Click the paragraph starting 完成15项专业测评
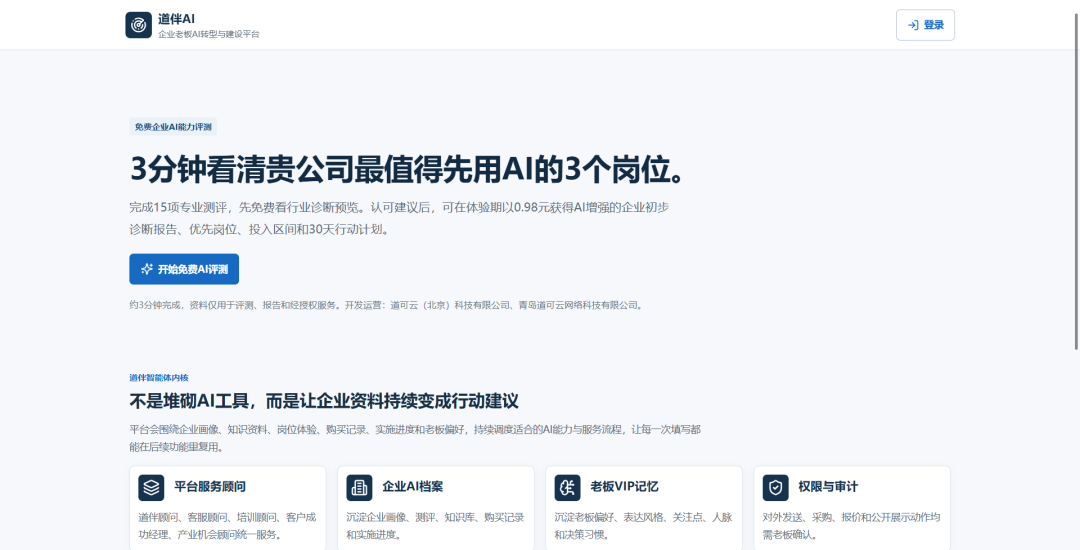The image size is (1080, 550). pyautogui.click(x=399, y=218)
